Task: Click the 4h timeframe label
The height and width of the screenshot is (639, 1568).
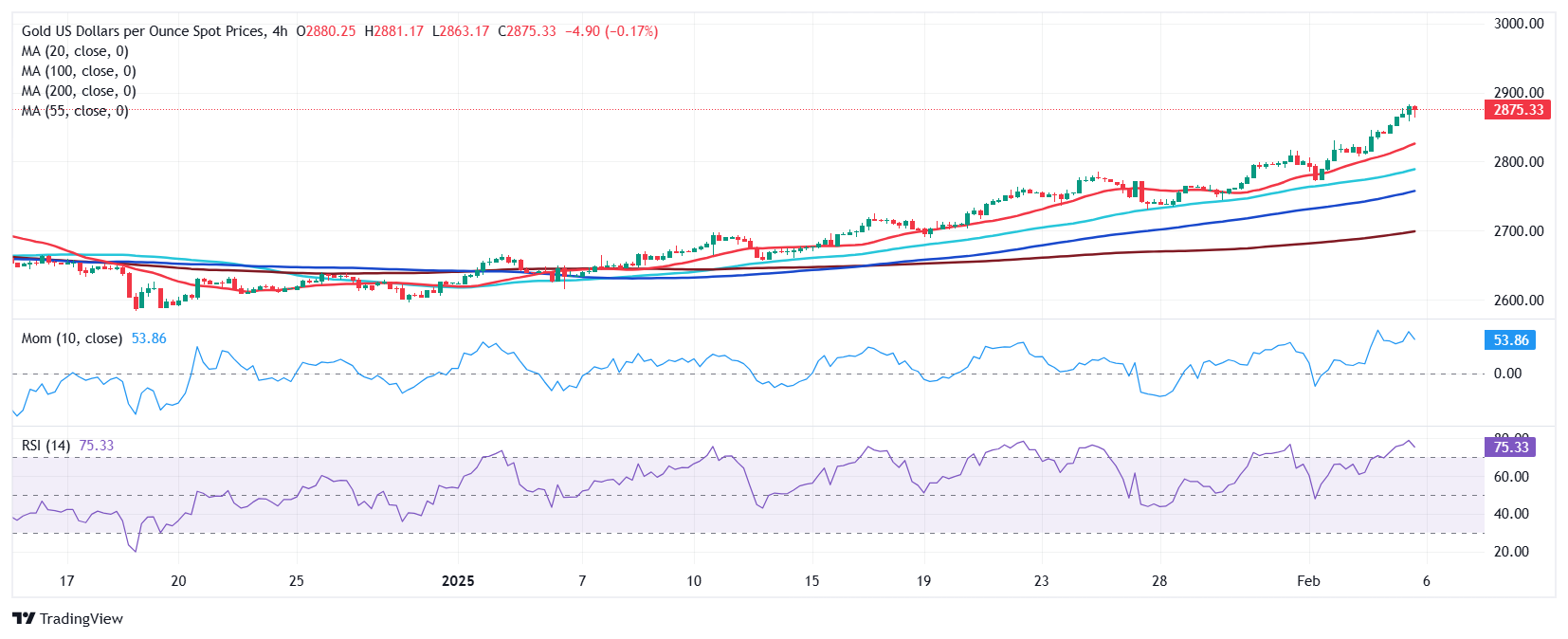Action: point(280,31)
